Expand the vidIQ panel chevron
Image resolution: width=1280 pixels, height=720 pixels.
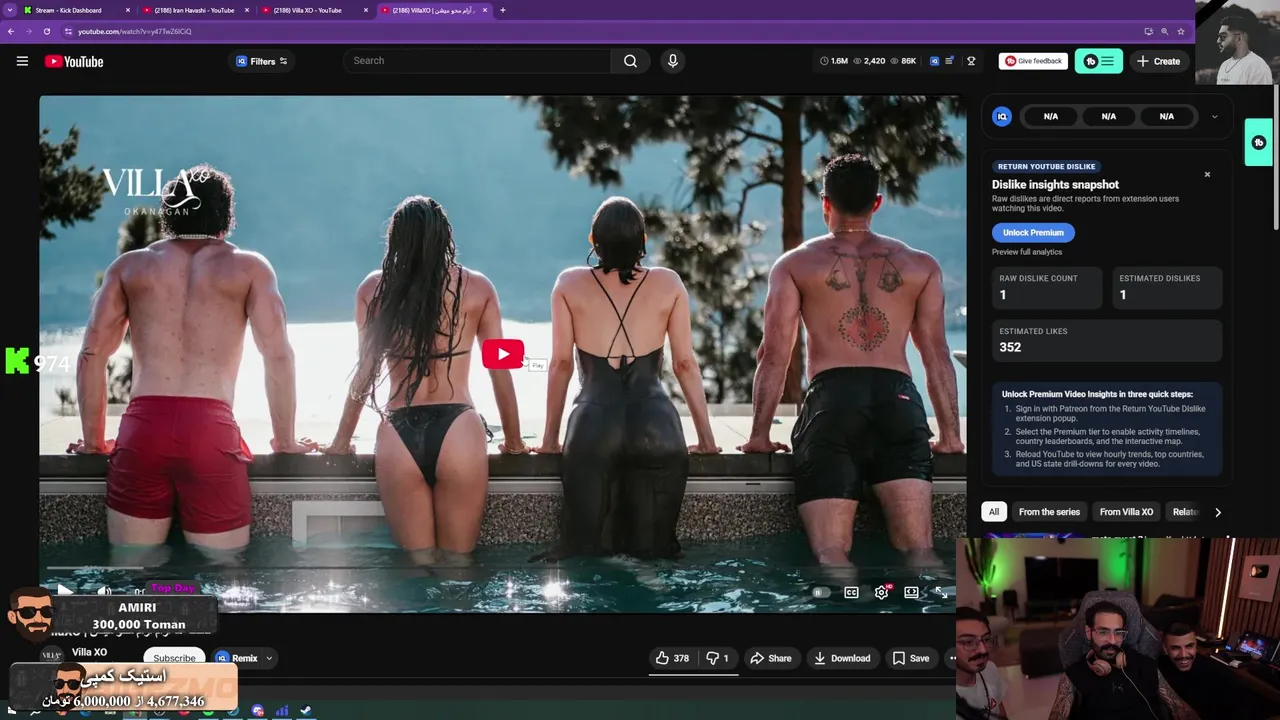1214,117
